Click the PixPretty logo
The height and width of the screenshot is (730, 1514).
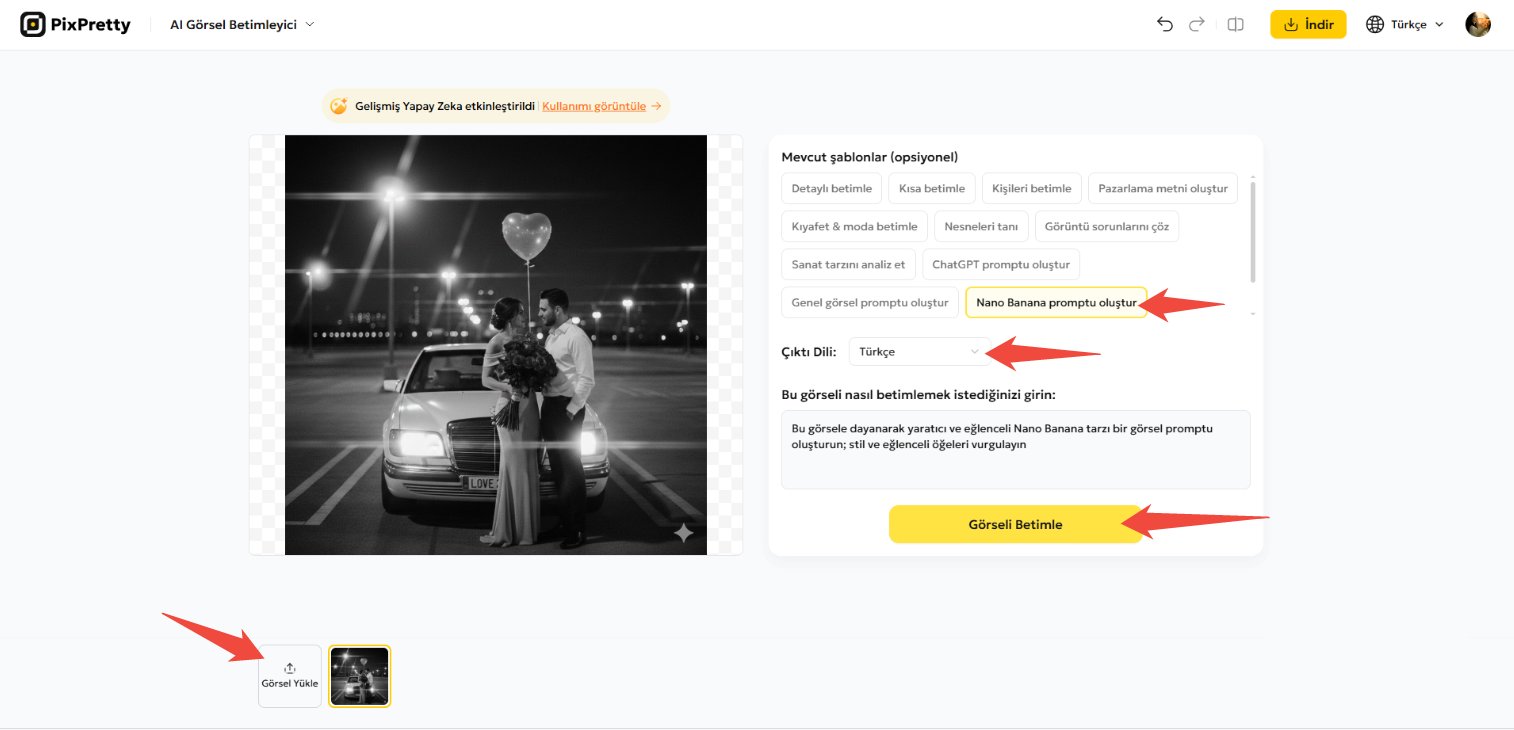(75, 24)
